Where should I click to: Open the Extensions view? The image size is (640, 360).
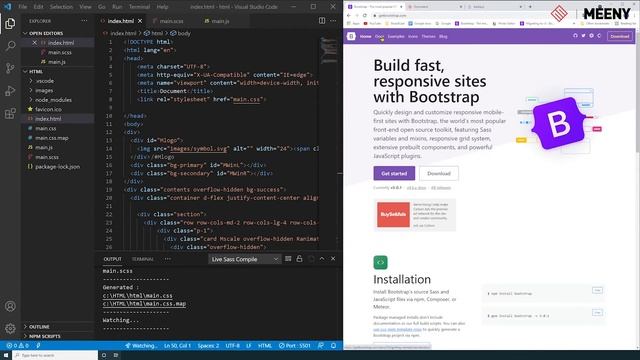tap(10, 113)
